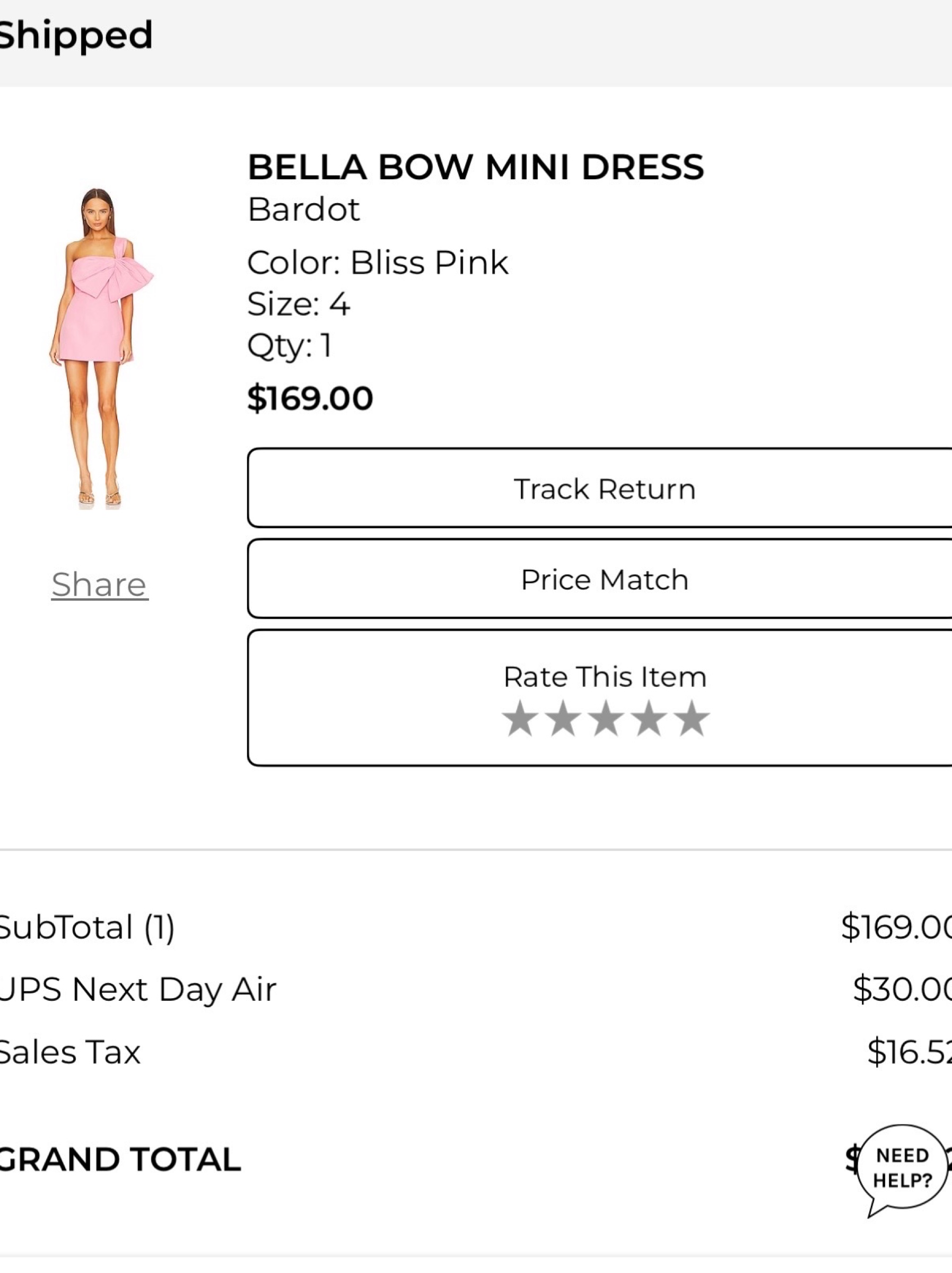Click the $169.00 item price

click(x=310, y=398)
